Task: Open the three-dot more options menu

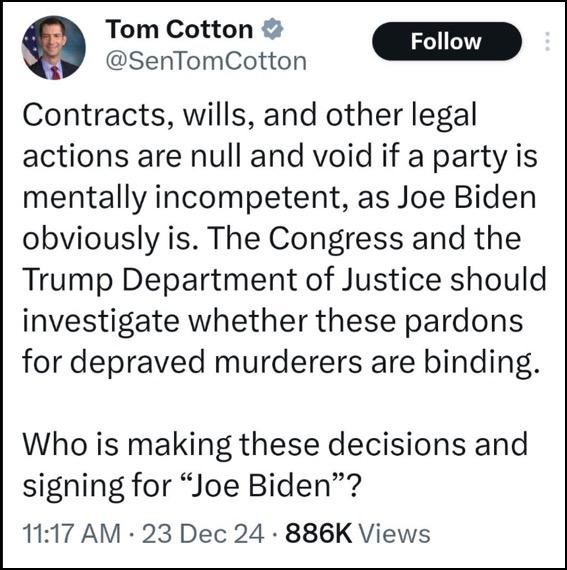Action: click(547, 41)
